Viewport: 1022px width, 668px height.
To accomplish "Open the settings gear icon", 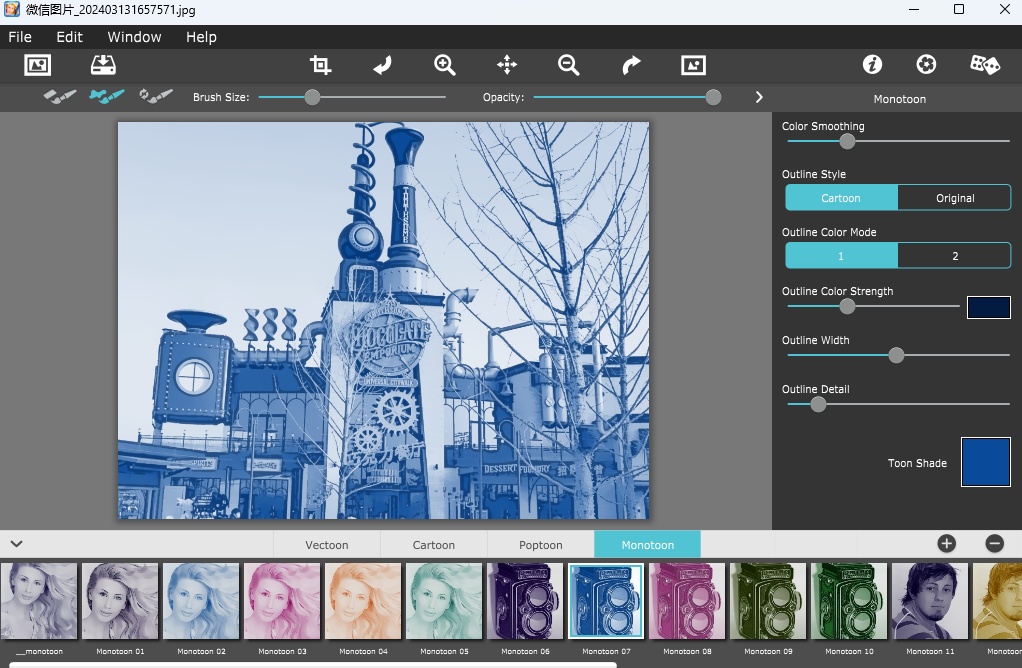I will (926, 65).
